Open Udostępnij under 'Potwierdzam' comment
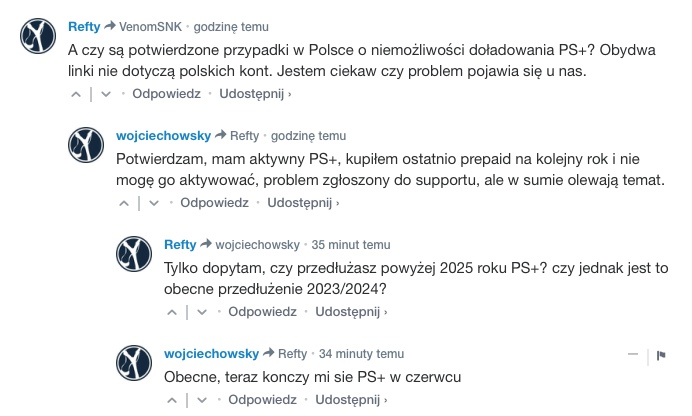Screen dimensions: 692x416 [303, 202]
